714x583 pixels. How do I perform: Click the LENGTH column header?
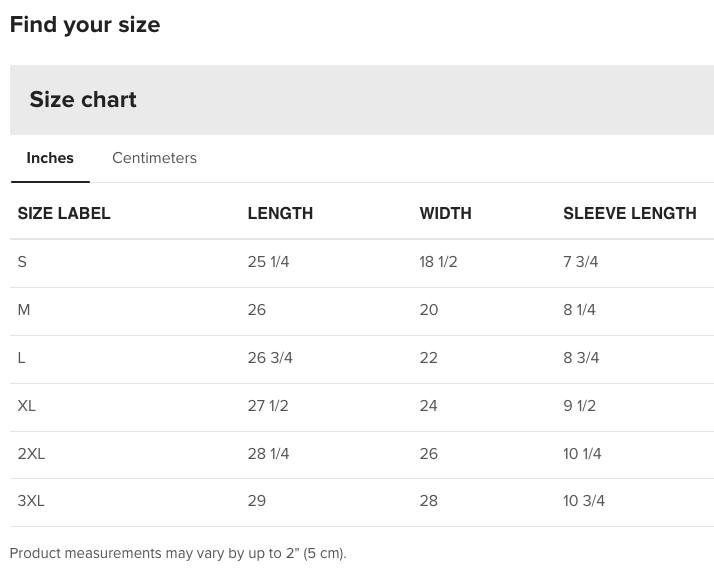click(x=280, y=213)
